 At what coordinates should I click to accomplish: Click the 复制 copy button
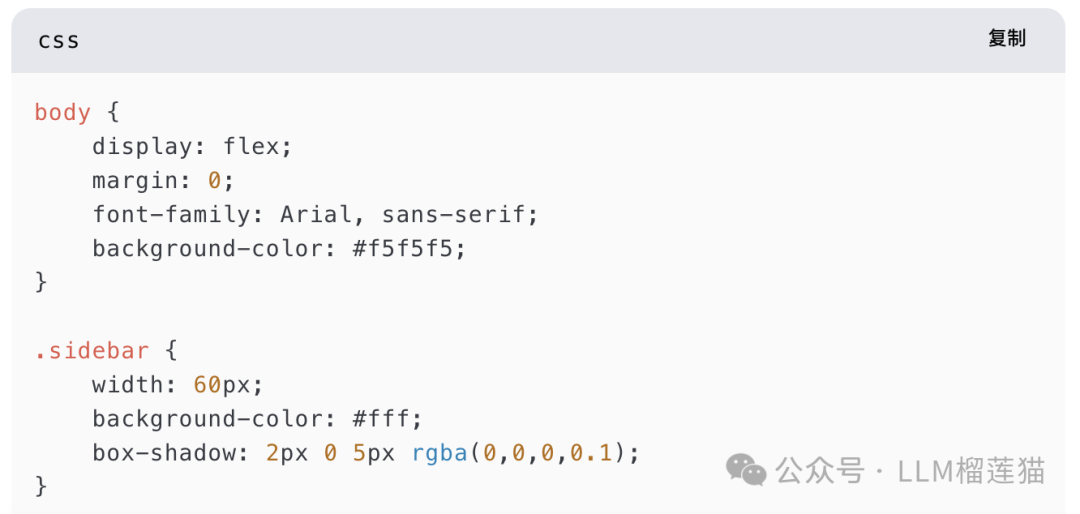[1006, 39]
